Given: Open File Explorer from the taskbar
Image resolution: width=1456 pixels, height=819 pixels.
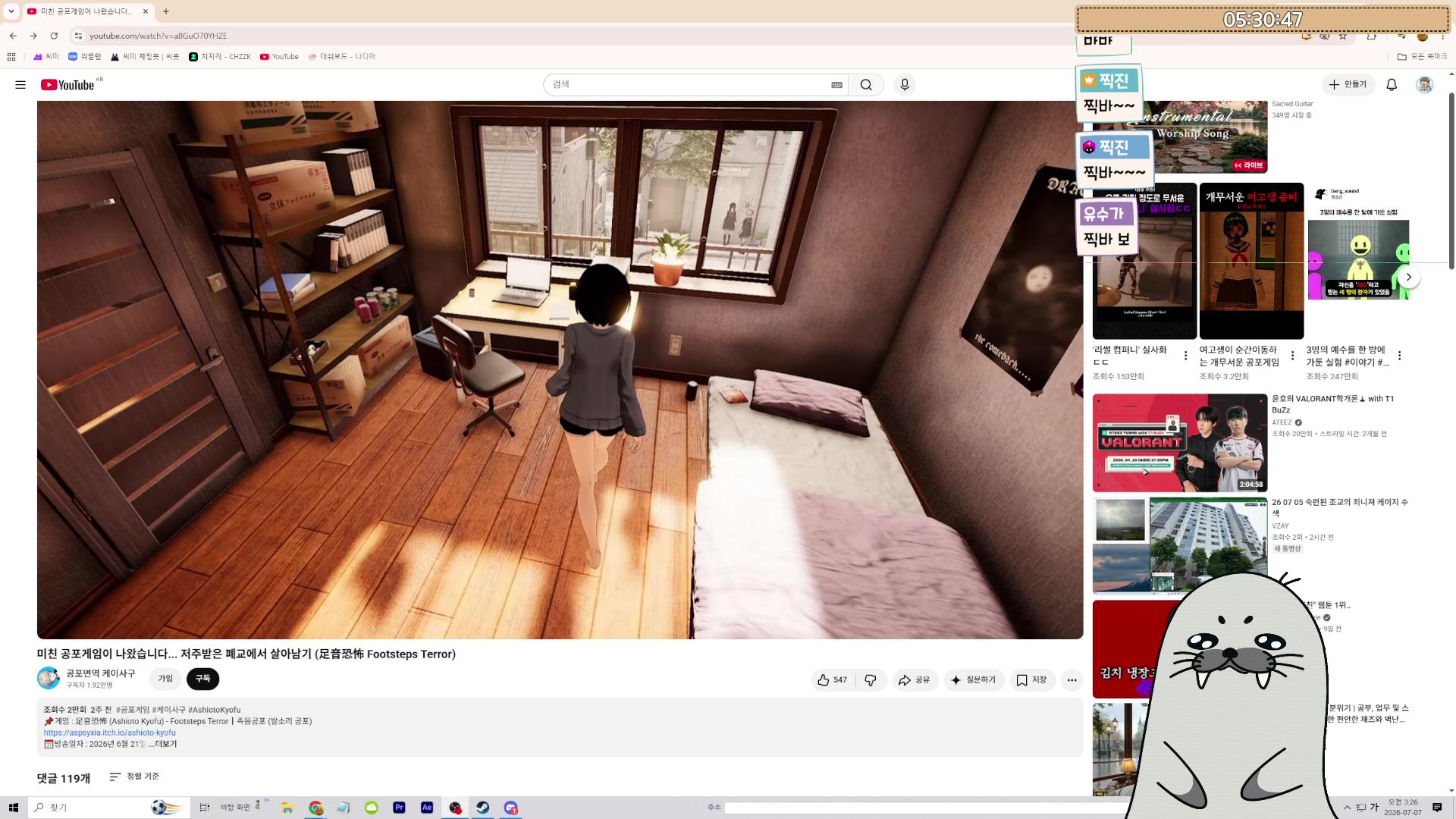Looking at the screenshot, I should 287,808.
